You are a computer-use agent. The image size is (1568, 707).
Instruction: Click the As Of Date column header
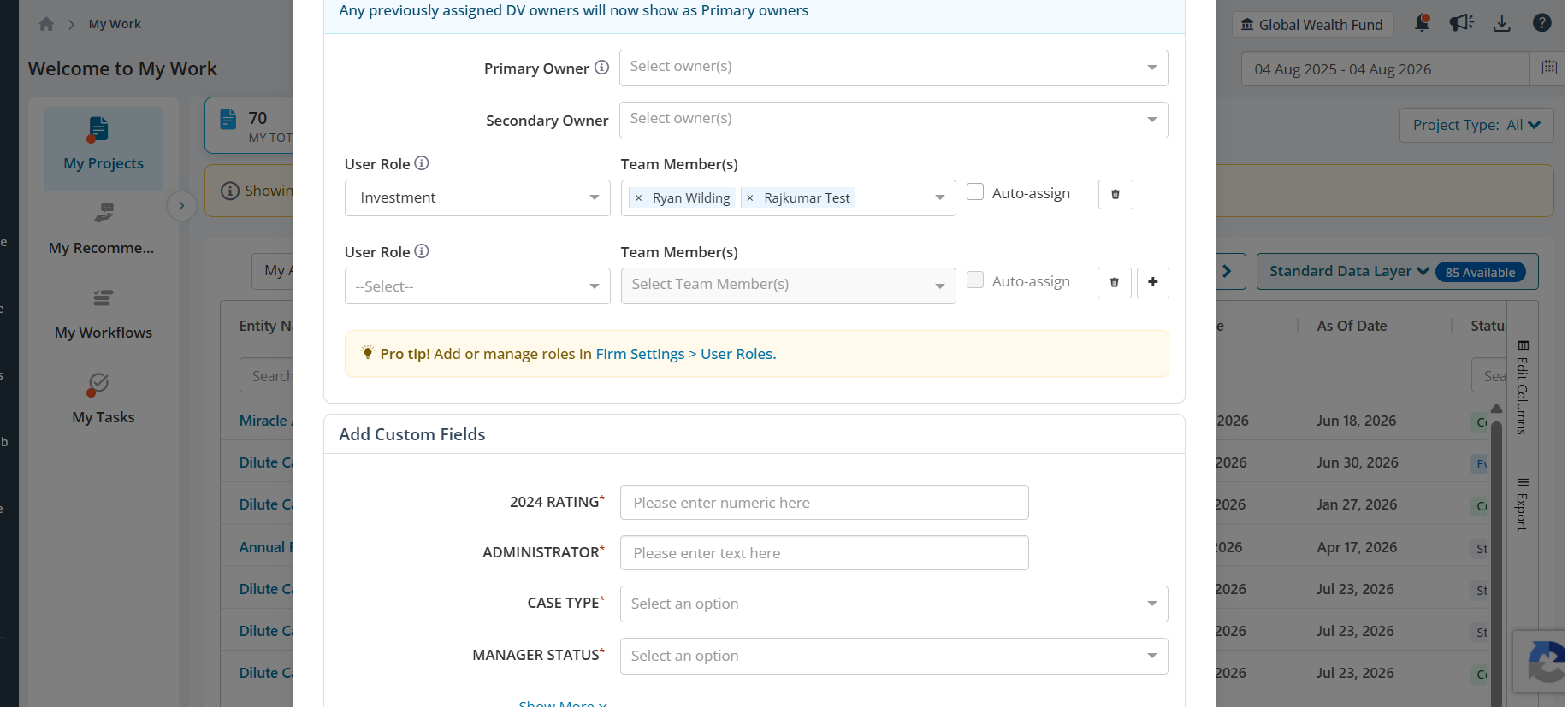1352,326
